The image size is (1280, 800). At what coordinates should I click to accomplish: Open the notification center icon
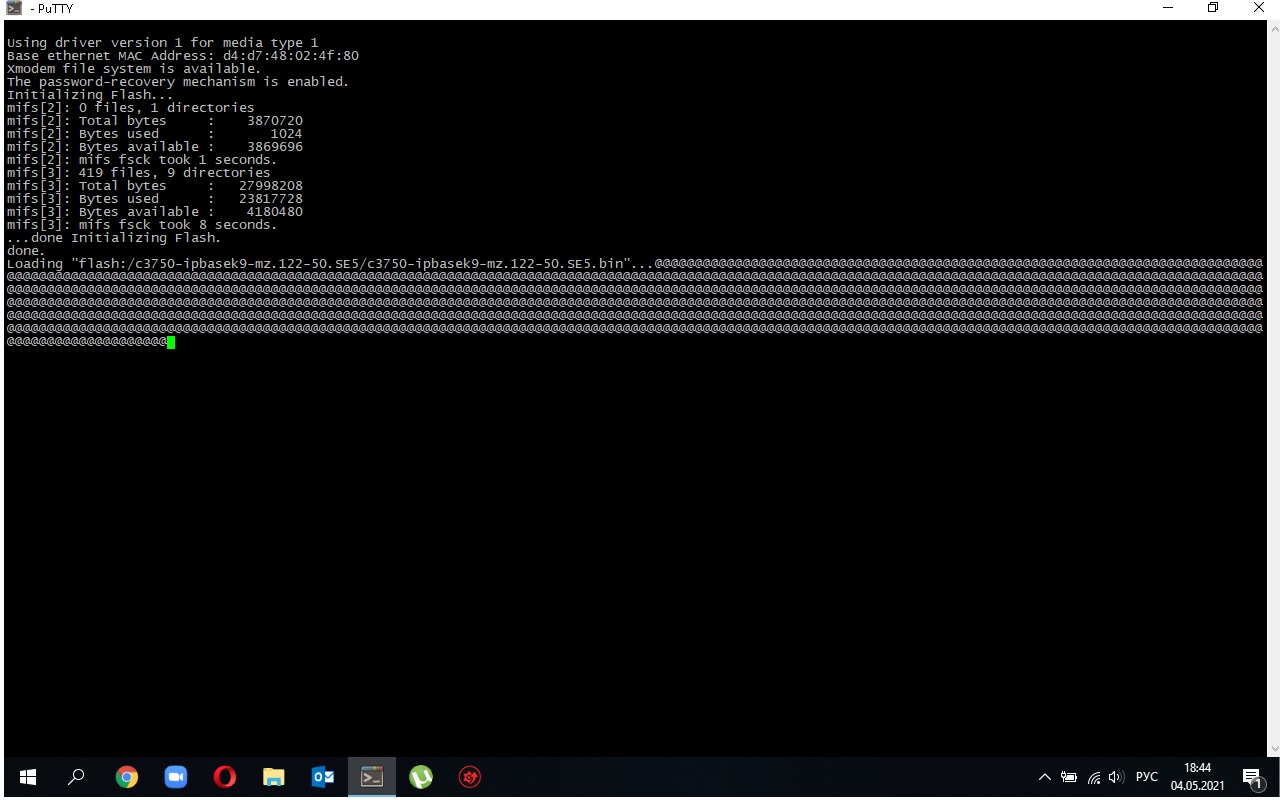pos(1253,777)
